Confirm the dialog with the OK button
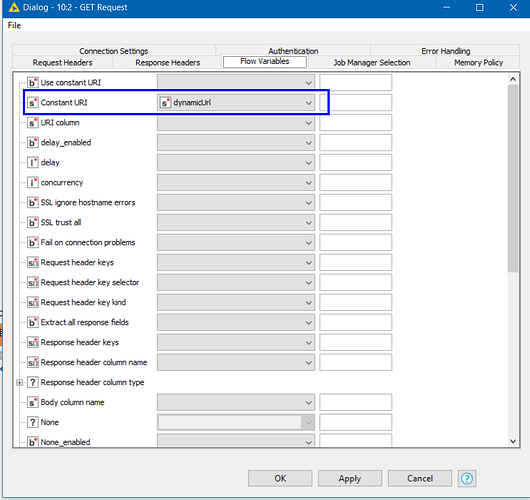This screenshot has width=530, height=500. point(280,478)
